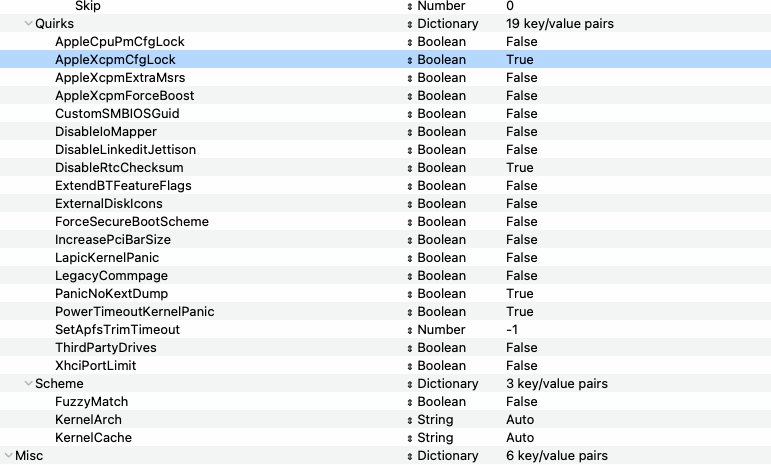771x465 pixels.
Task: Open type stepper for Quirks row
Action: (x=410, y=24)
